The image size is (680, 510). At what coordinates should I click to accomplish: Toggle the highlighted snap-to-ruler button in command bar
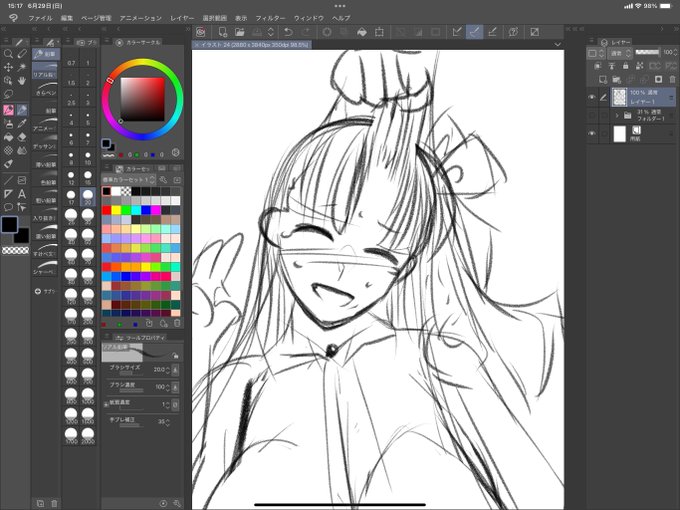pos(474,32)
